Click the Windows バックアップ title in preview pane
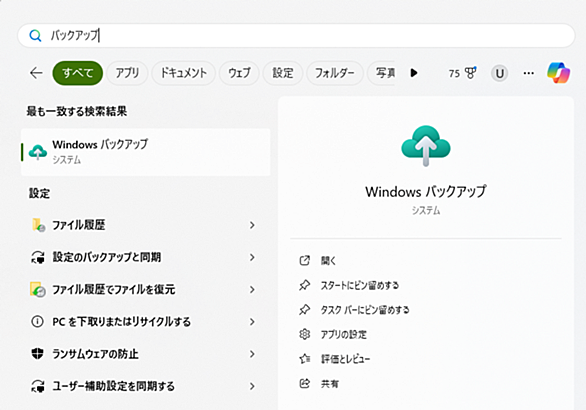The height and width of the screenshot is (410, 586). click(x=426, y=192)
